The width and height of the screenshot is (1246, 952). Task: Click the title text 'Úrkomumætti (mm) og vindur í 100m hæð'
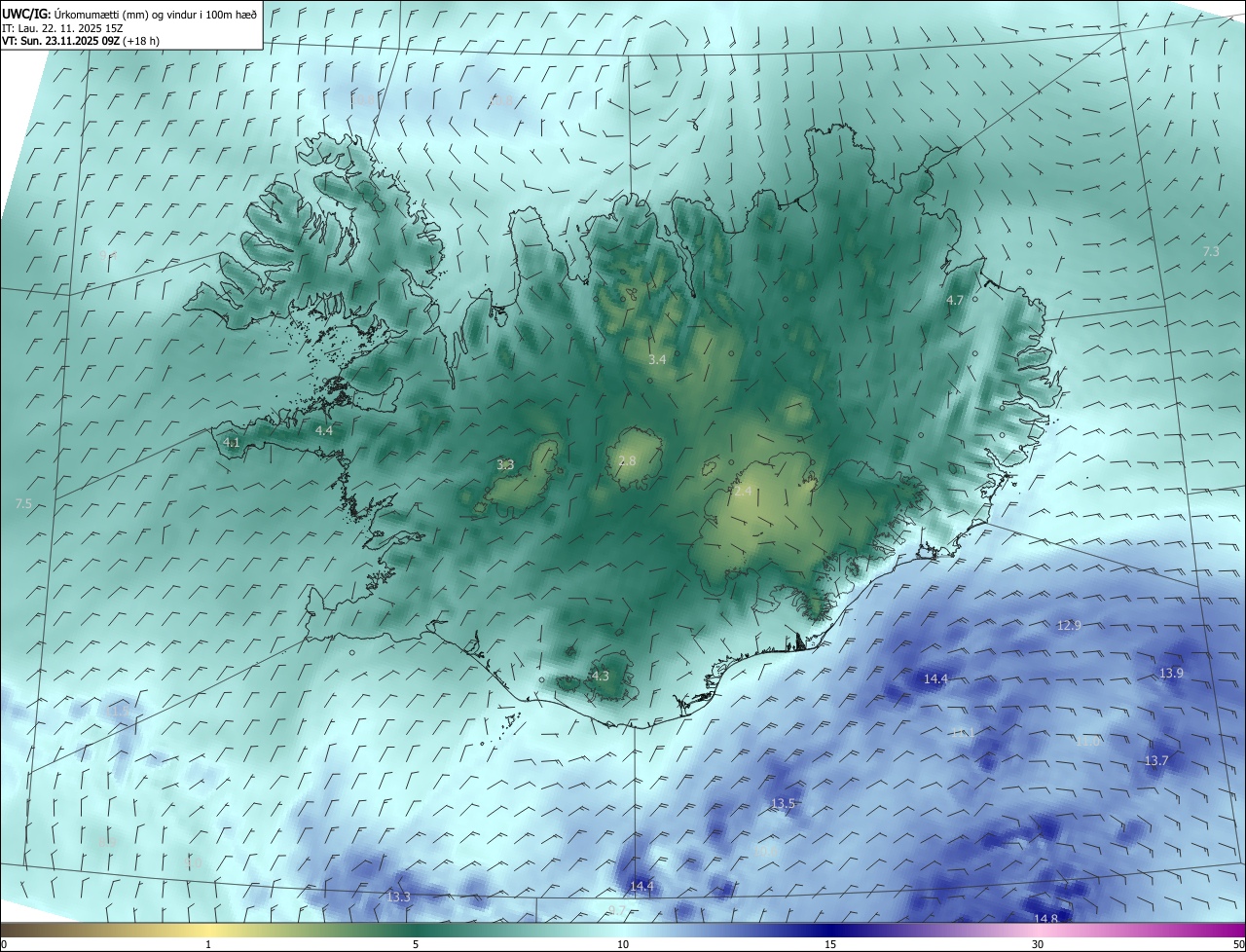tap(156, 15)
